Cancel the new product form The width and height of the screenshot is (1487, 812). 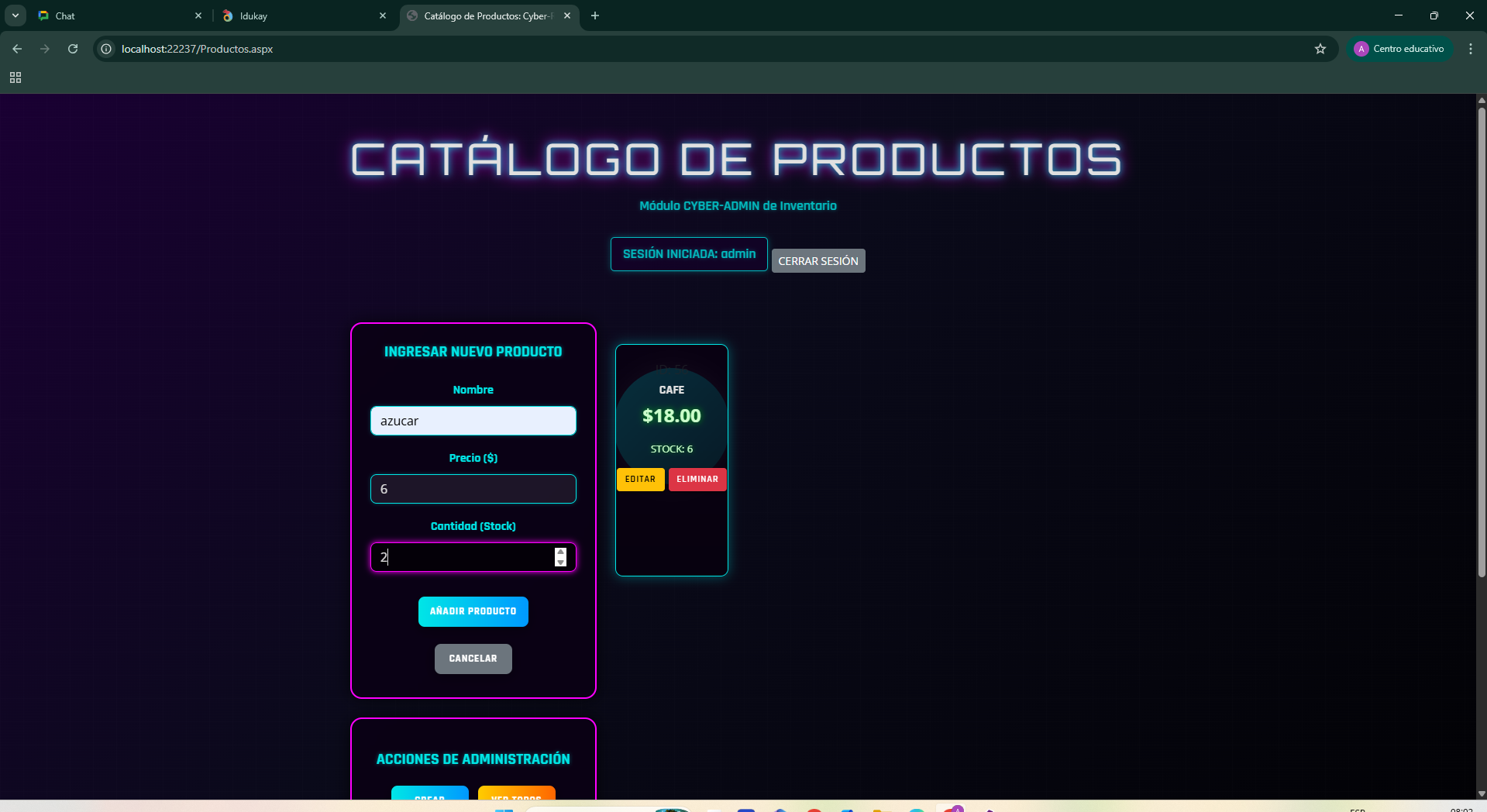tap(473, 659)
